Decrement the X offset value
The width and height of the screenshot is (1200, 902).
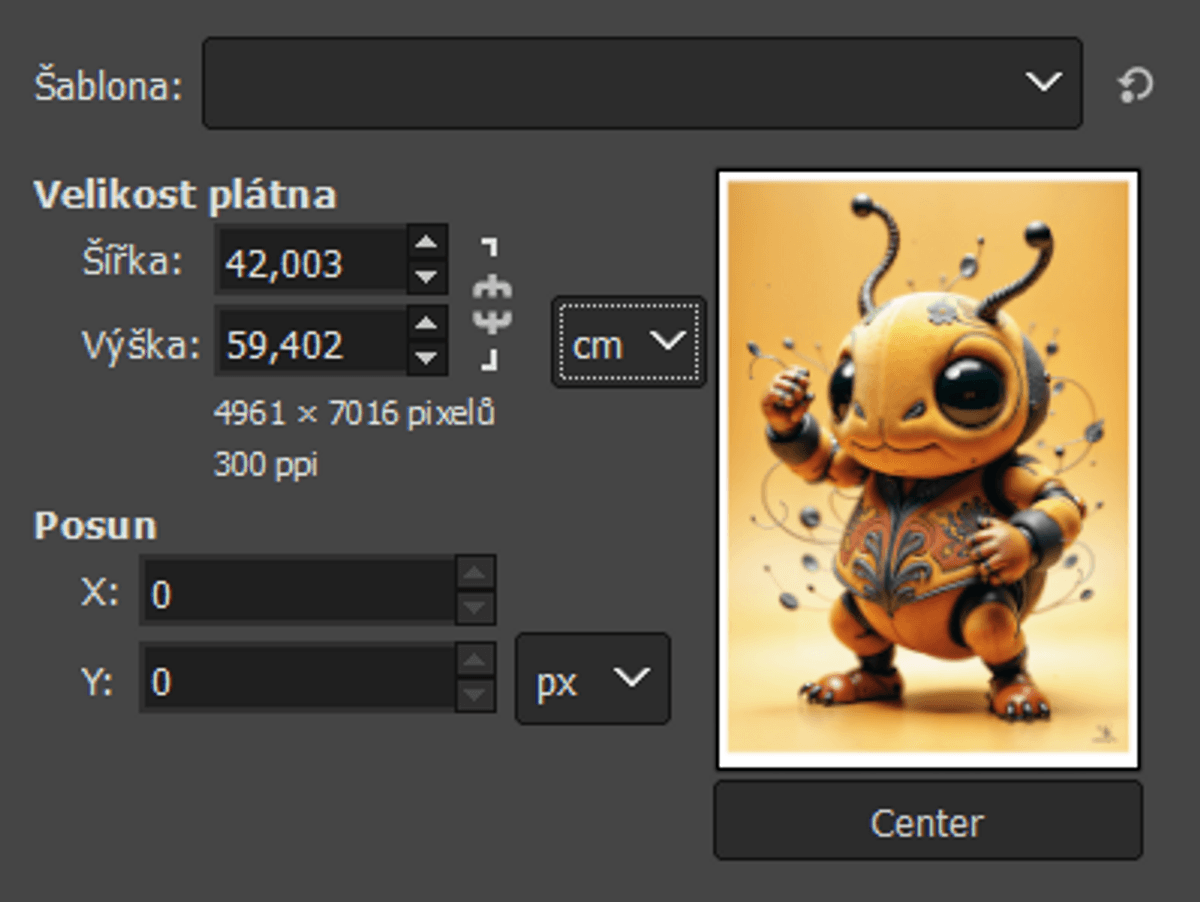tap(475, 607)
